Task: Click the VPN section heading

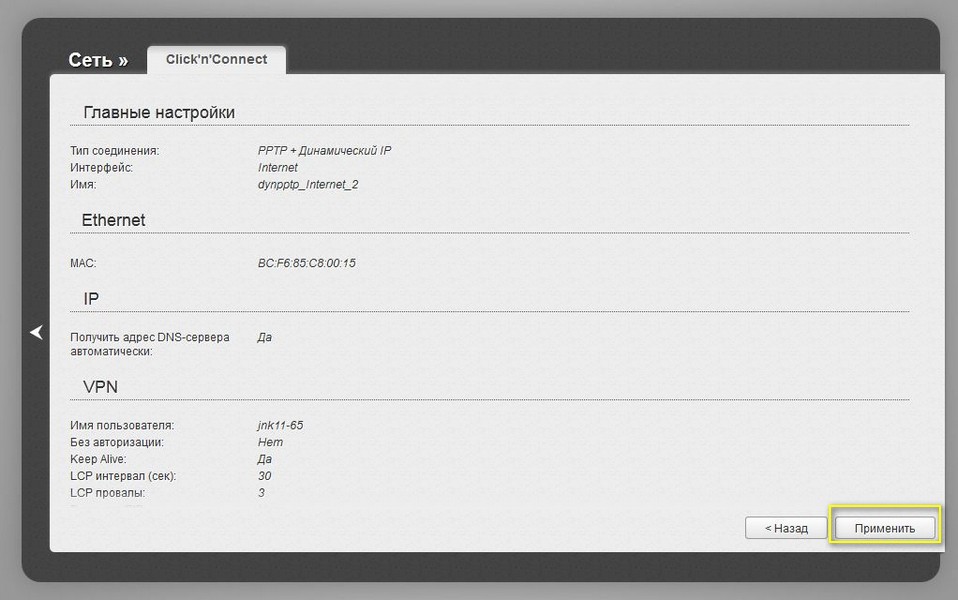Action: tap(100, 387)
